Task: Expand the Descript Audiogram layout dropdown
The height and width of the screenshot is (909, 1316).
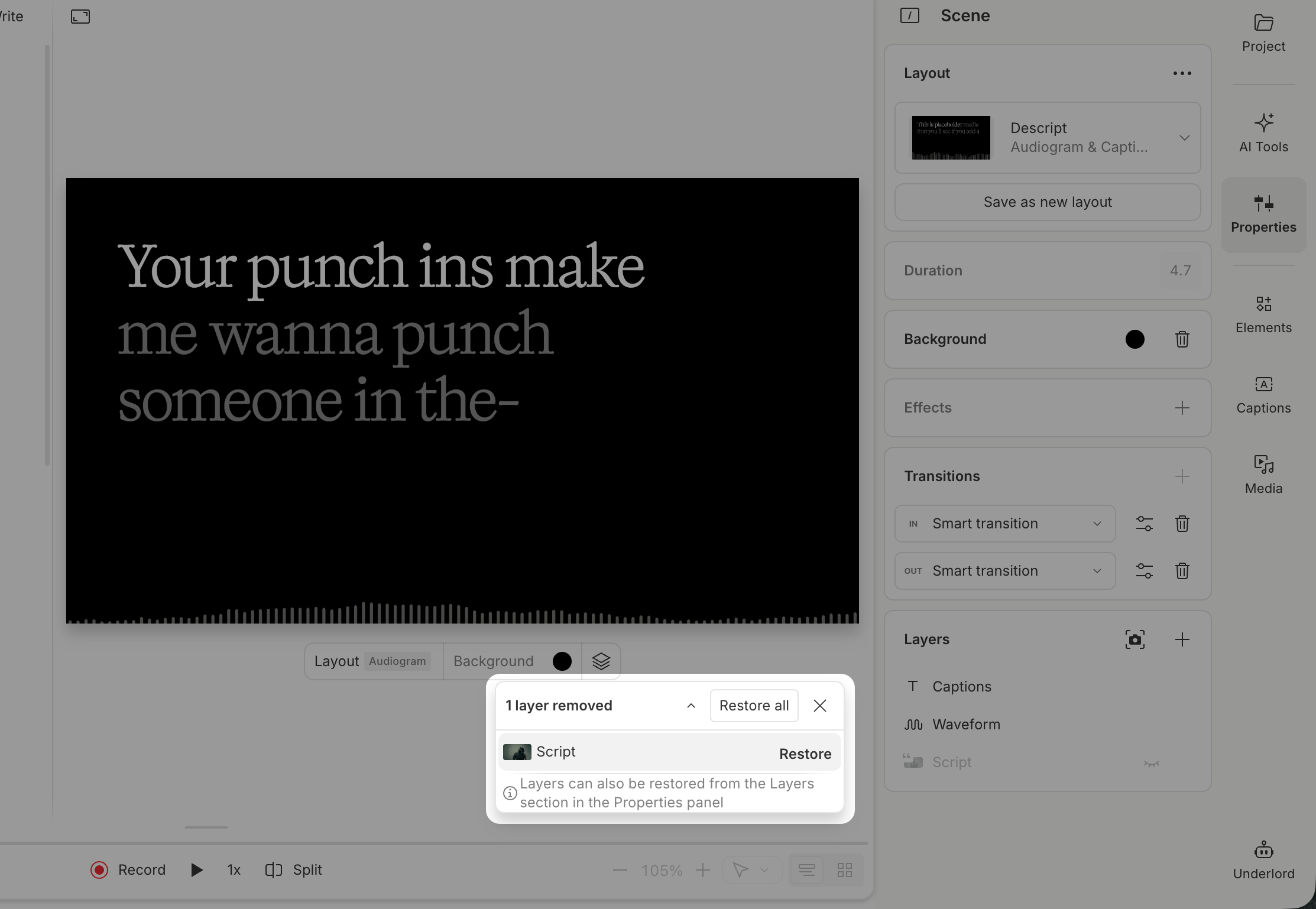Action: (1185, 138)
